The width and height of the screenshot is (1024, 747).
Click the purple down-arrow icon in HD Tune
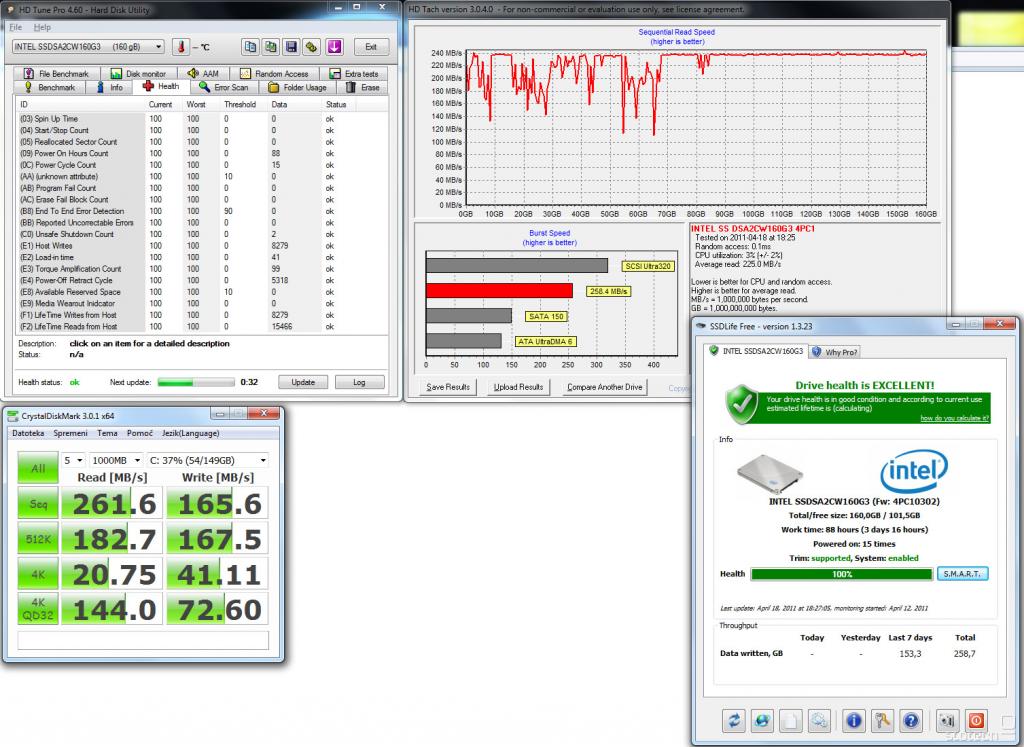coord(334,47)
